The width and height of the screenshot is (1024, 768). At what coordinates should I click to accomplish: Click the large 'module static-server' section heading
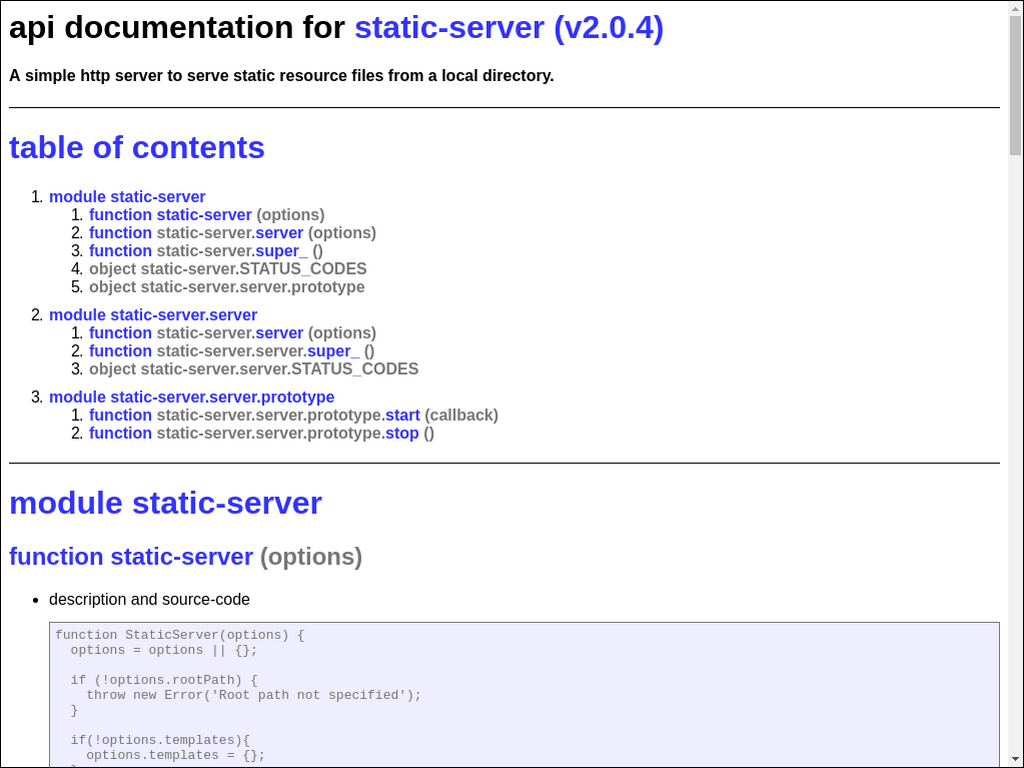point(165,503)
